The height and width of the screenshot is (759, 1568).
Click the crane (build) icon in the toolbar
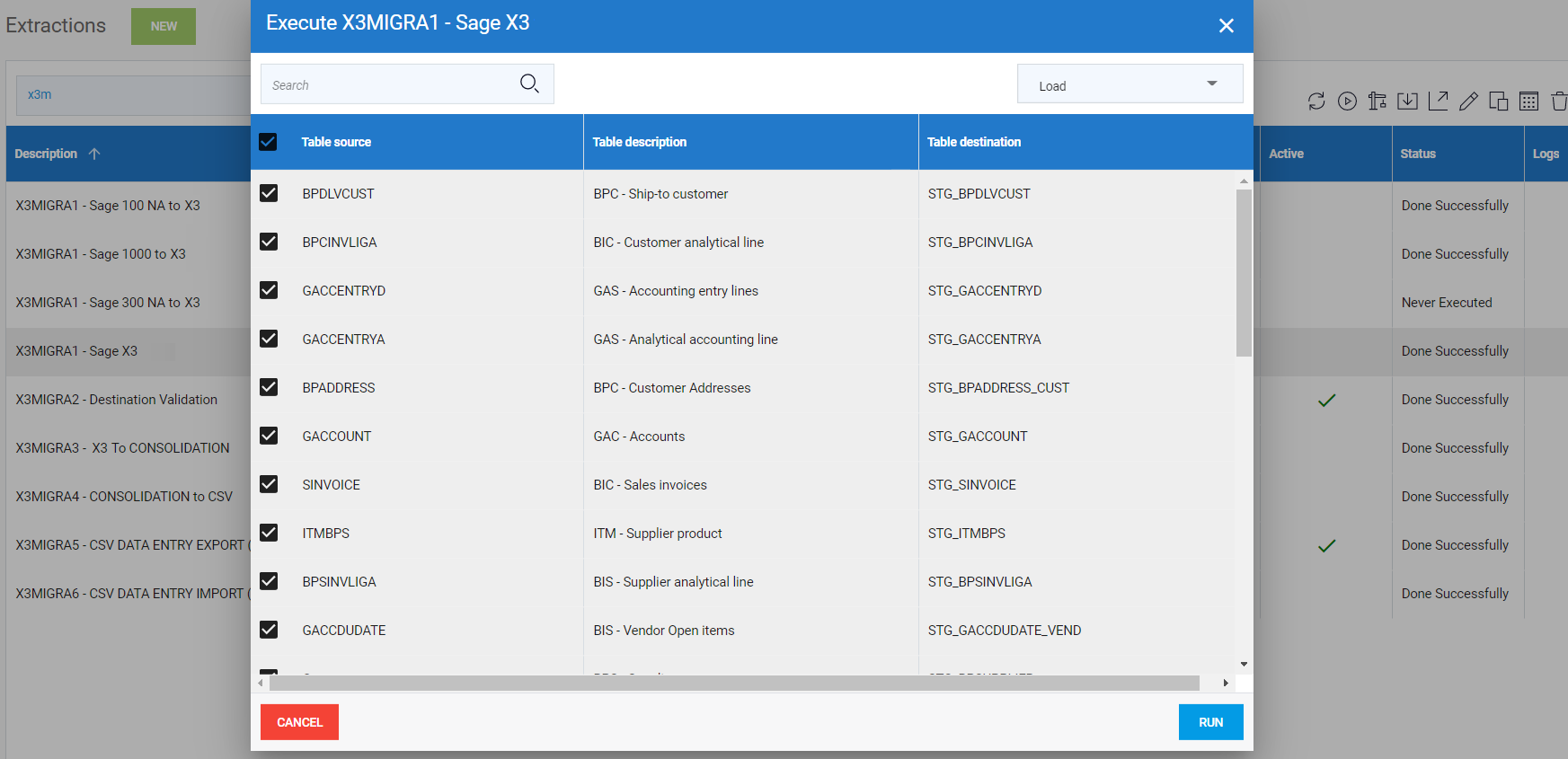[1378, 101]
